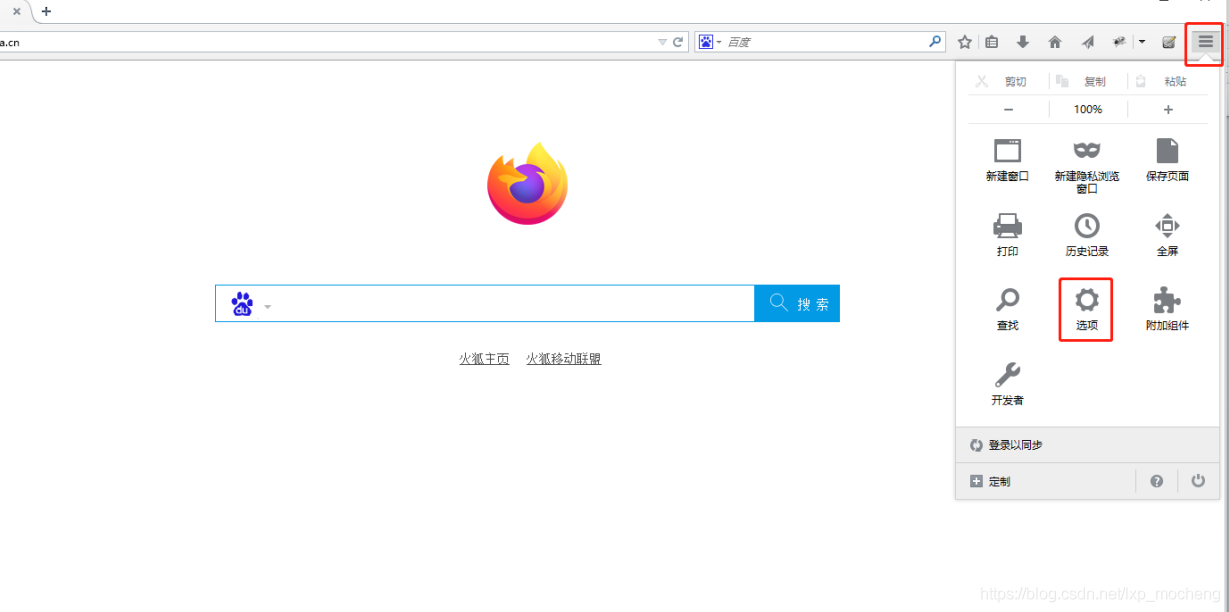Click the blue 搜索 search button
The width and height of the screenshot is (1229, 612).
797,304
